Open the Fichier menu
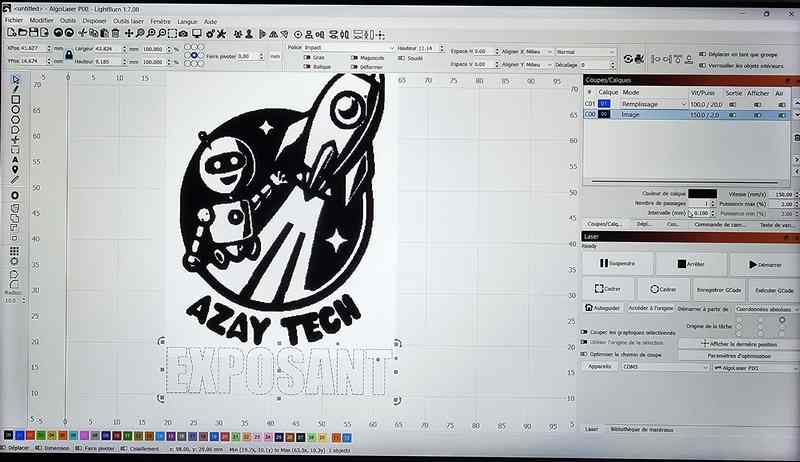This screenshot has height=462, width=800. [x=14, y=20]
